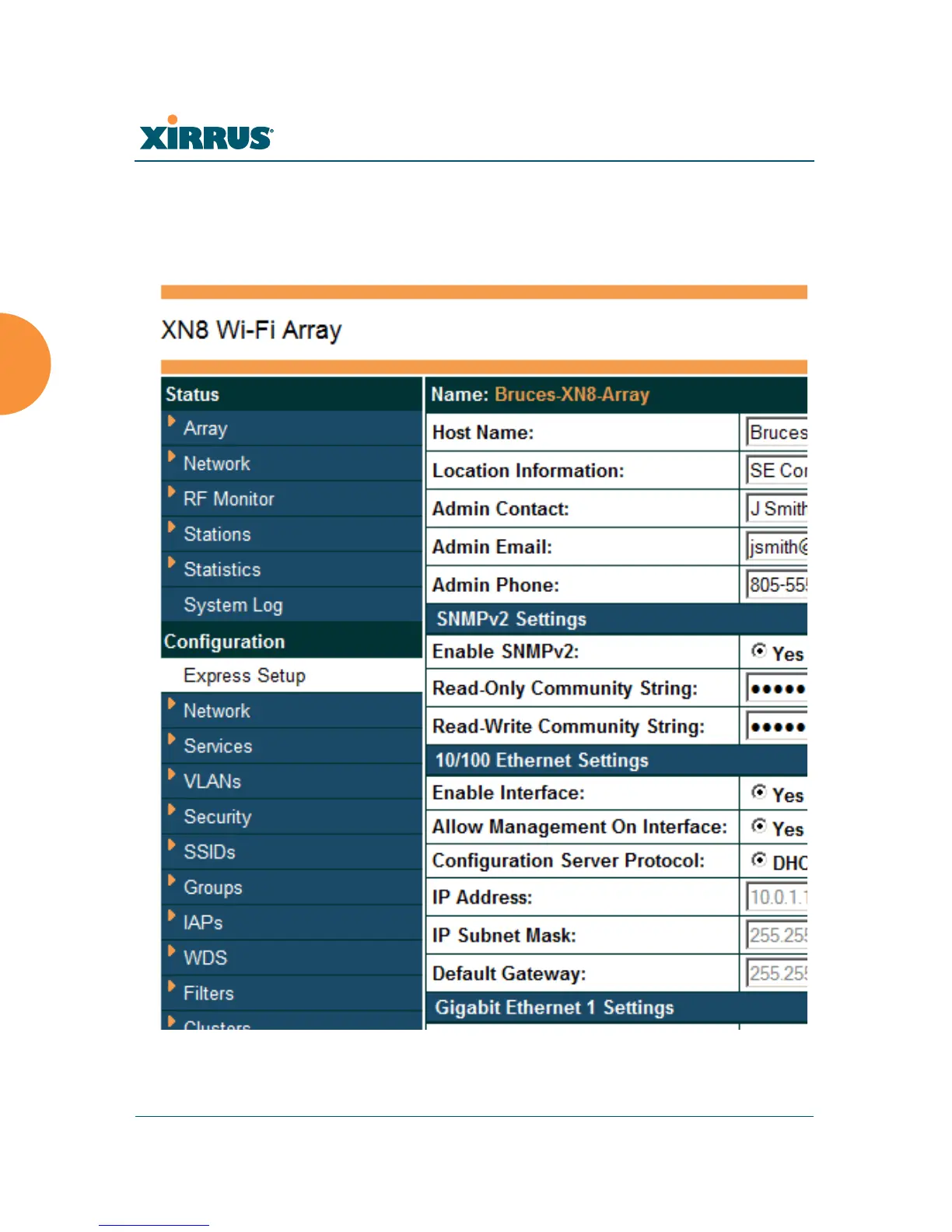The height and width of the screenshot is (1232, 952).
Task: Expand the WDS menu arrow
Action: tap(172, 950)
